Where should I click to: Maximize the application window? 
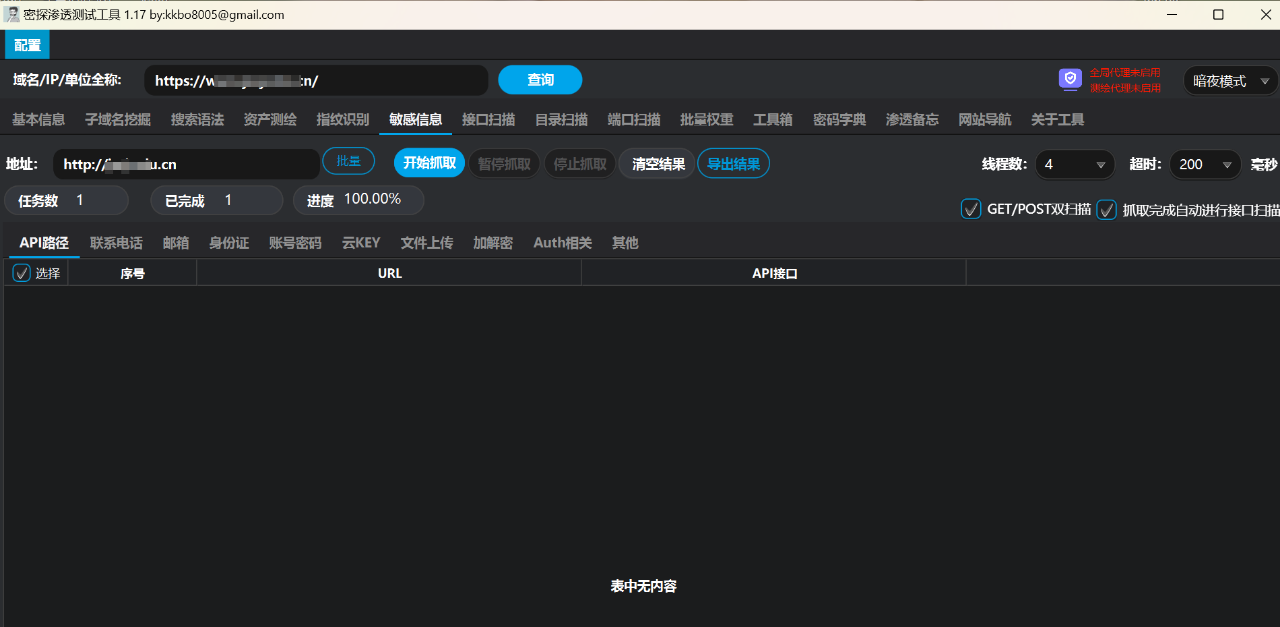pyautogui.click(x=1218, y=15)
